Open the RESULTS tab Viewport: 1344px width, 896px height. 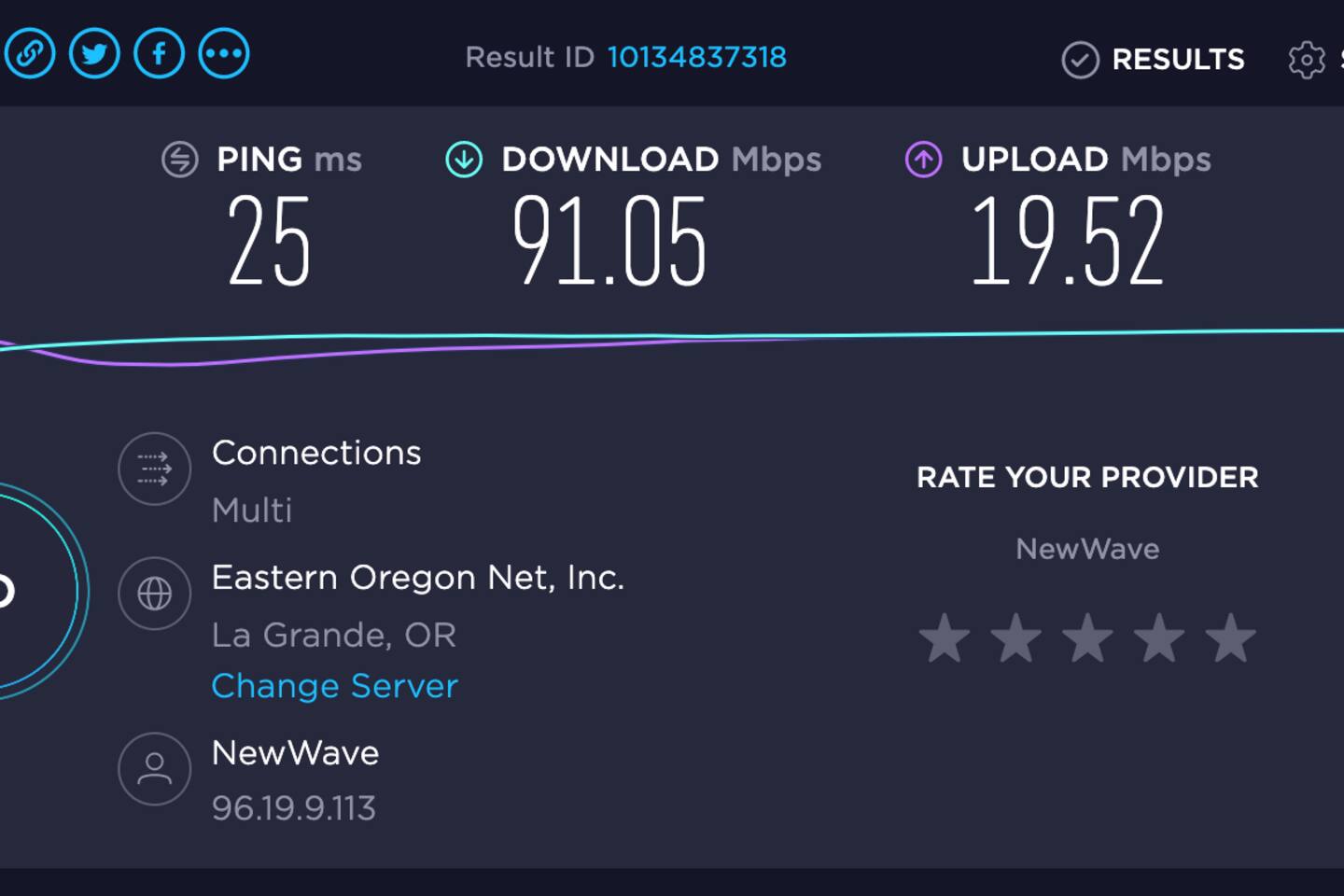click(x=1154, y=60)
